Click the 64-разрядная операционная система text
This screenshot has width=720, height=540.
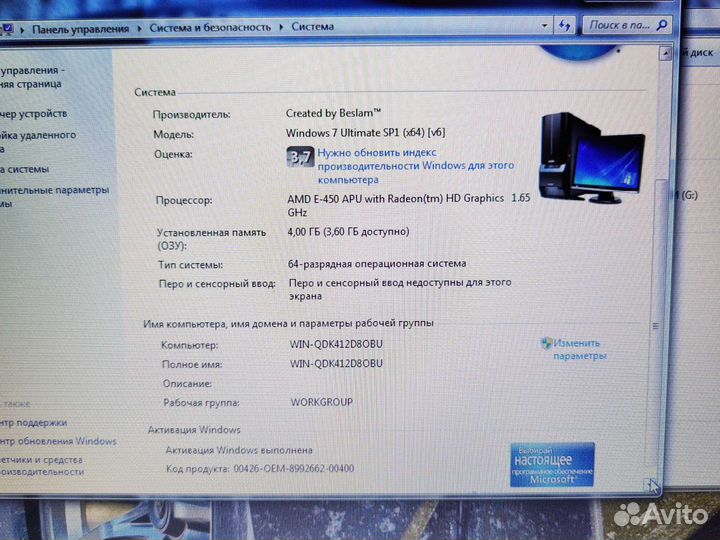tap(377, 264)
